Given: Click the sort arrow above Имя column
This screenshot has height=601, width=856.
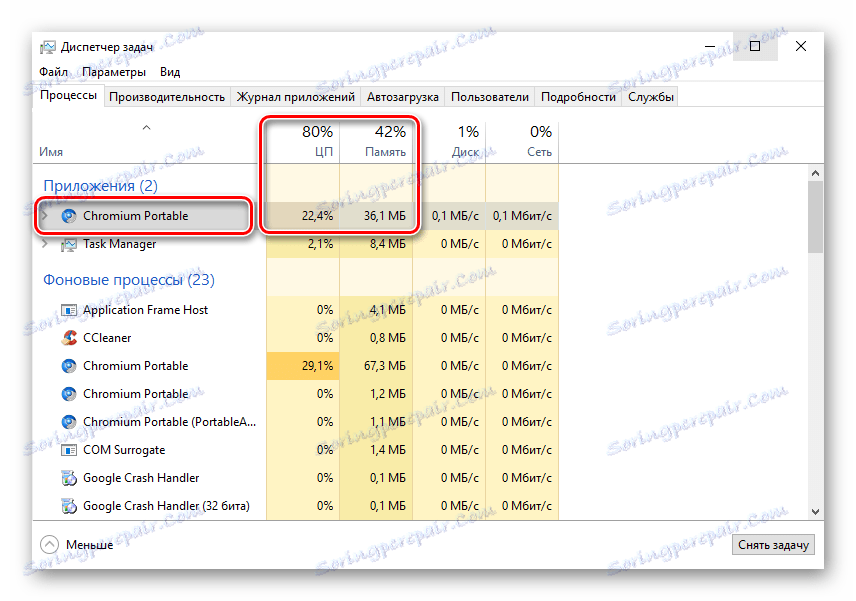Looking at the screenshot, I should pyautogui.click(x=146, y=128).
